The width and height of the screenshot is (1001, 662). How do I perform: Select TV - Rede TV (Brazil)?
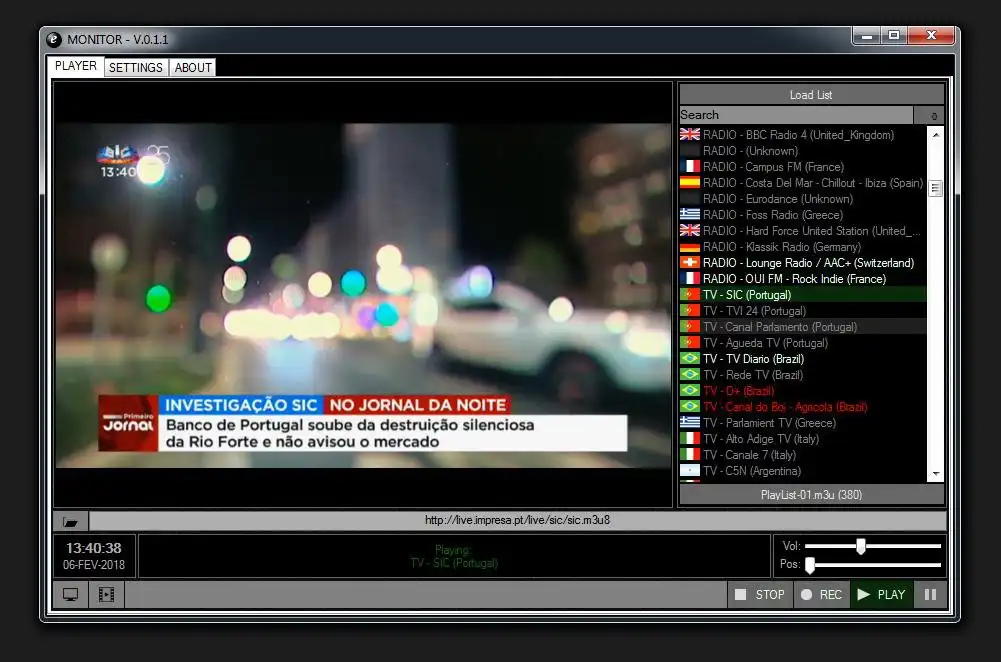pyautogui.click(x=803, y=375)
